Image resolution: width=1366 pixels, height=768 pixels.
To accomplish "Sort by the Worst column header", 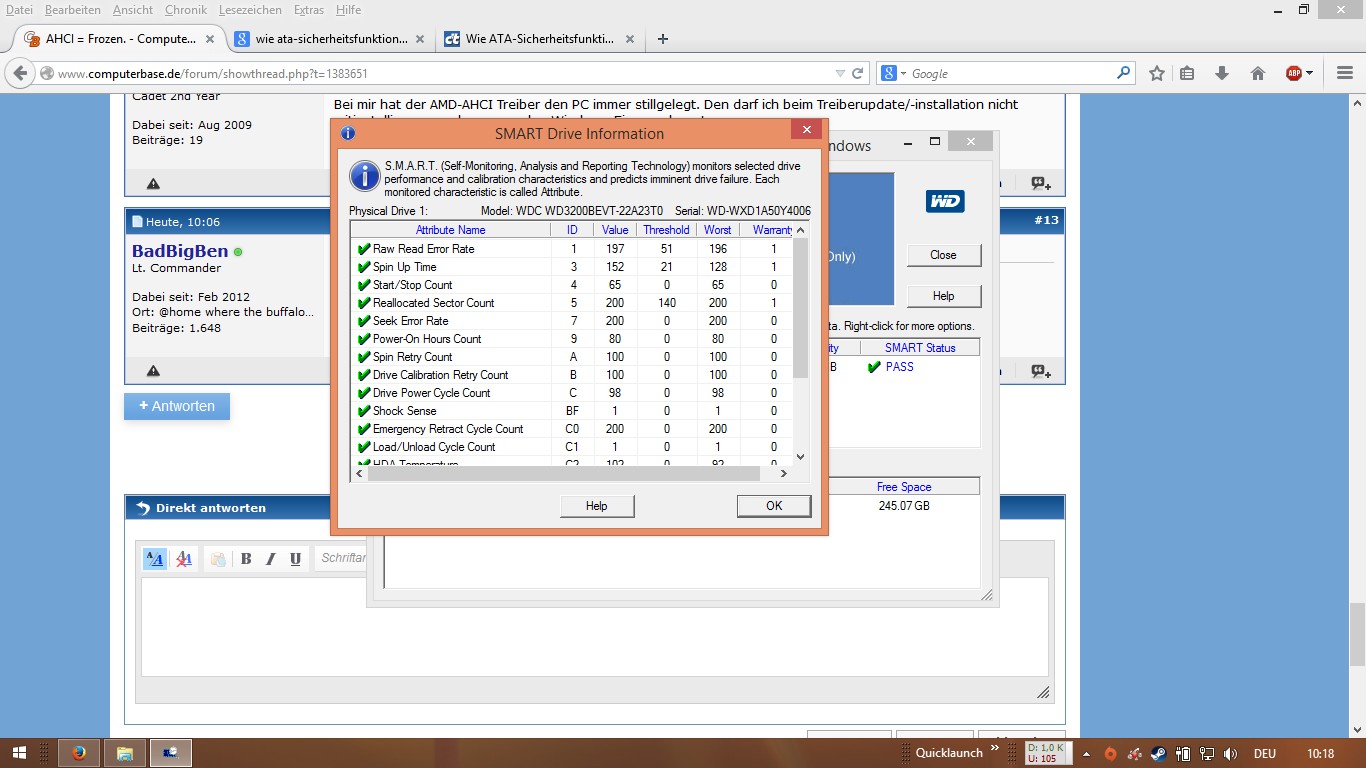I will (718, 230).
